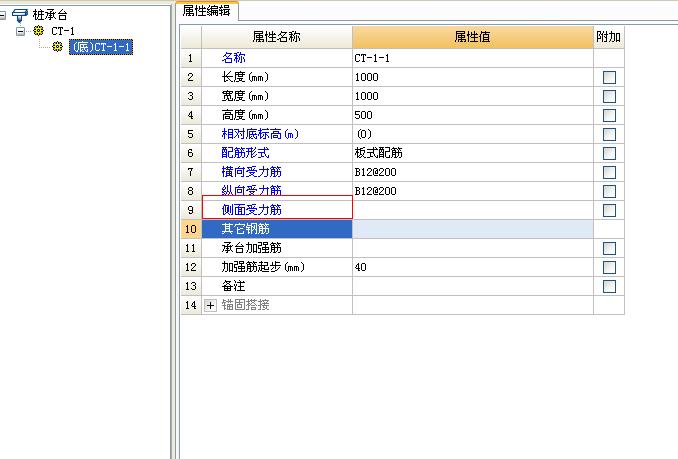
Task: Click row number 10 header
Action: [x=191, y=229]
